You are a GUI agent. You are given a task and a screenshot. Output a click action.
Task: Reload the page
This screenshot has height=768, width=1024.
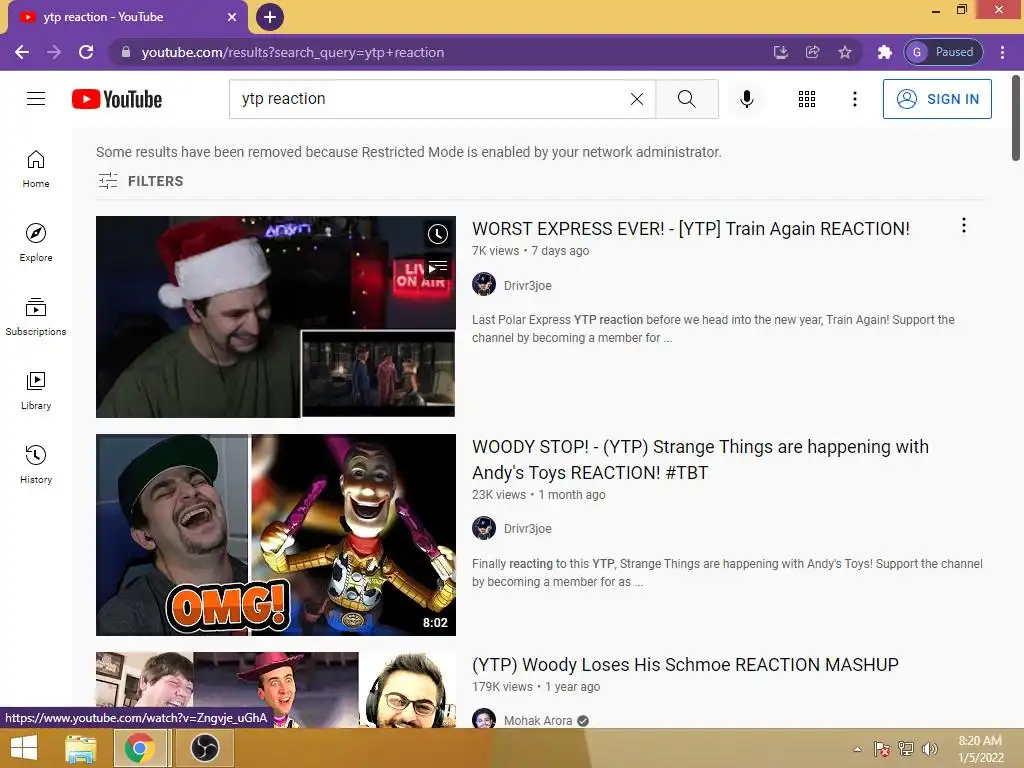coord(86,52)
